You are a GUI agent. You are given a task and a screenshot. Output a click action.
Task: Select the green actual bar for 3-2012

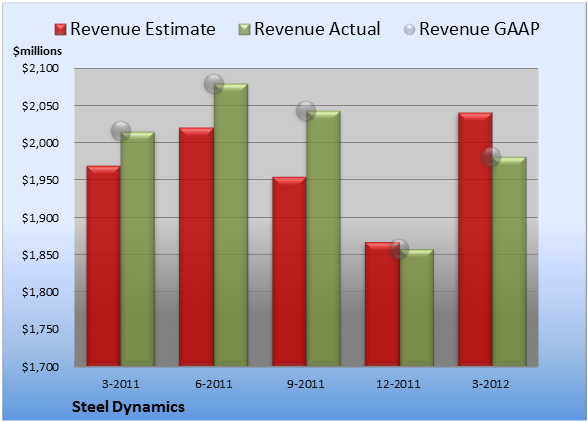(509, 261)
